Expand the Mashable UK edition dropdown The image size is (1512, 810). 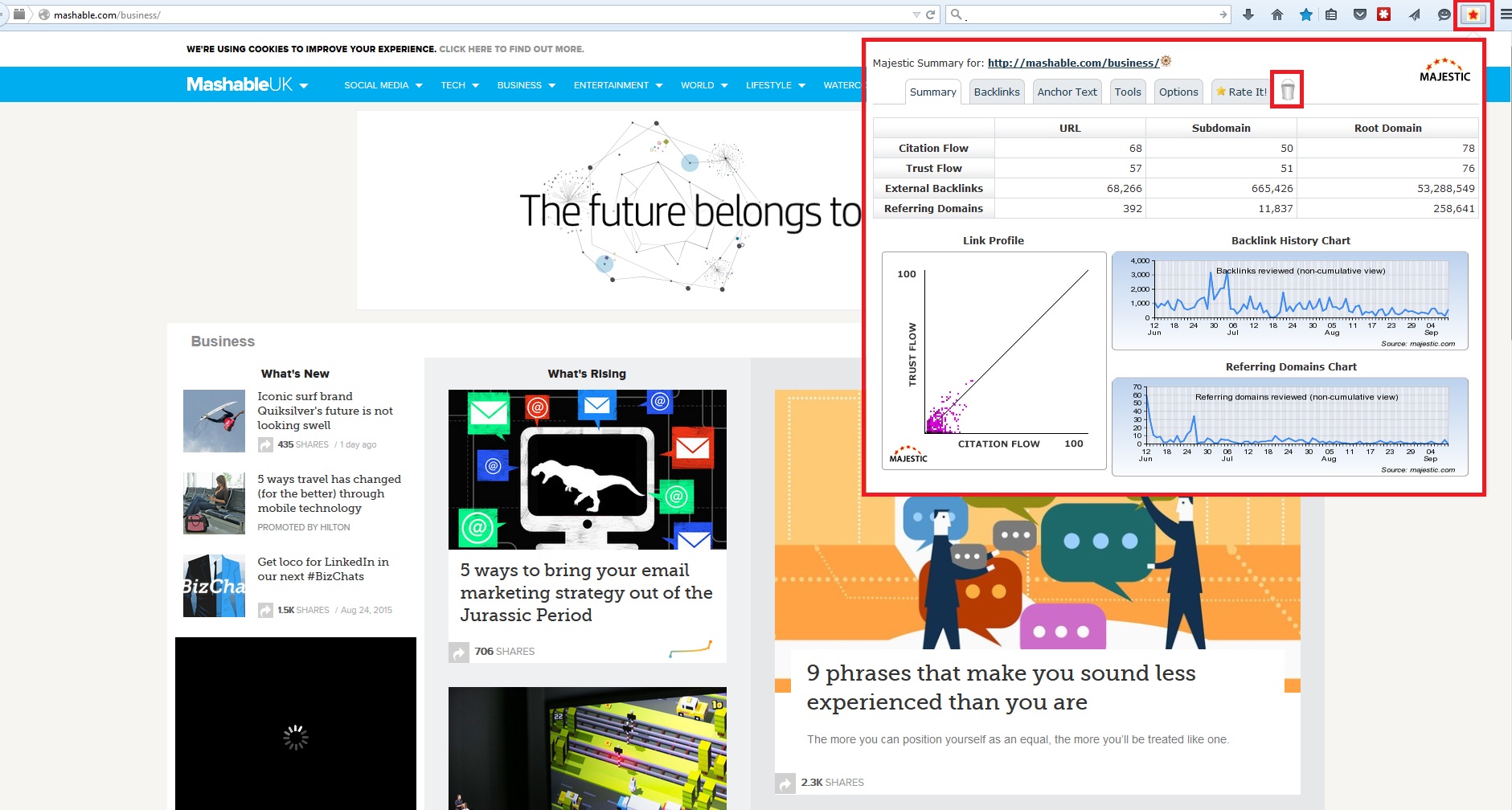point(304,85)
